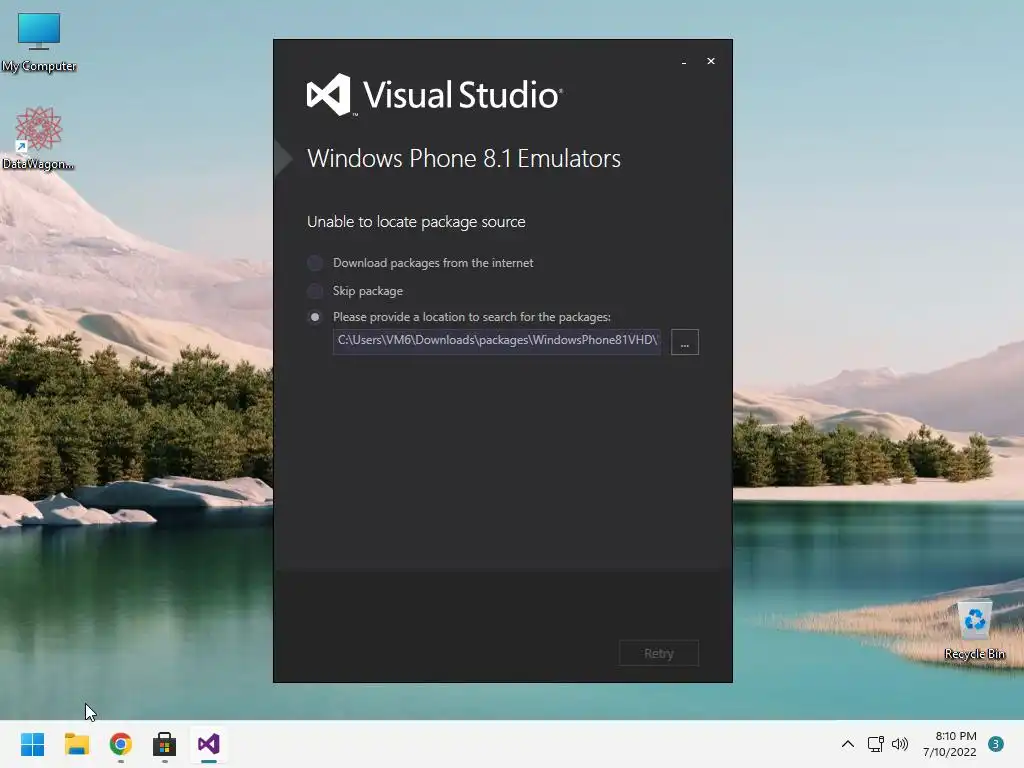Click the Visual Studio logo in installer
Image resolution: width=1024 pixels, height=768 pixels.
tap(434, 95)
